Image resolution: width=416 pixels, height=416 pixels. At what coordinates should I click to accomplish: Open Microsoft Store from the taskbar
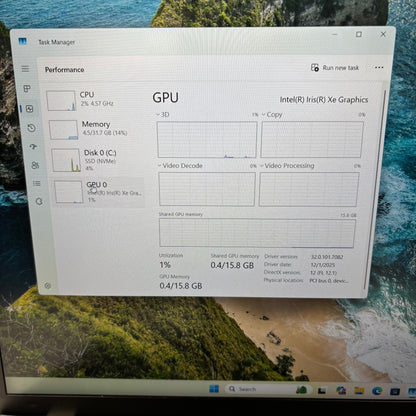tap(395, 391)
